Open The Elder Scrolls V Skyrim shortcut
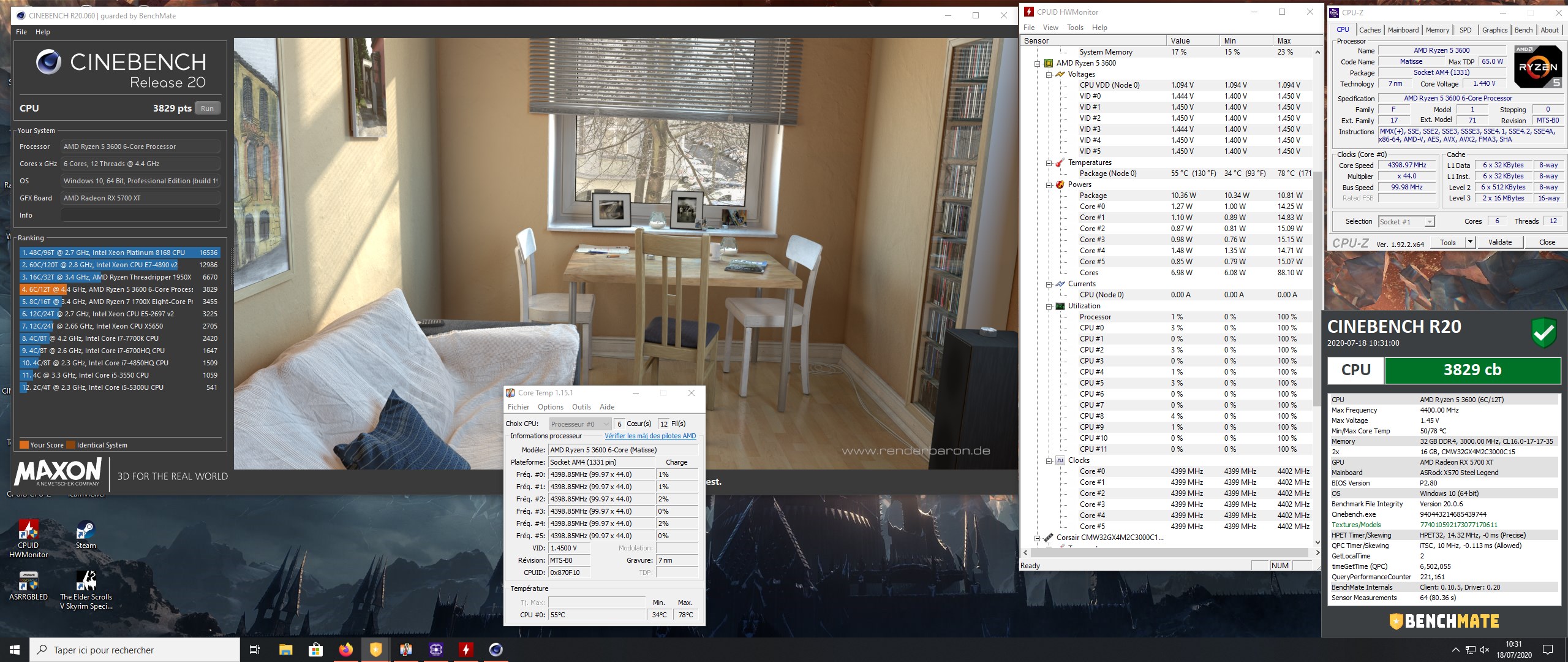Viewport: 1568px width, 662px height. click(x=86, y=590)
